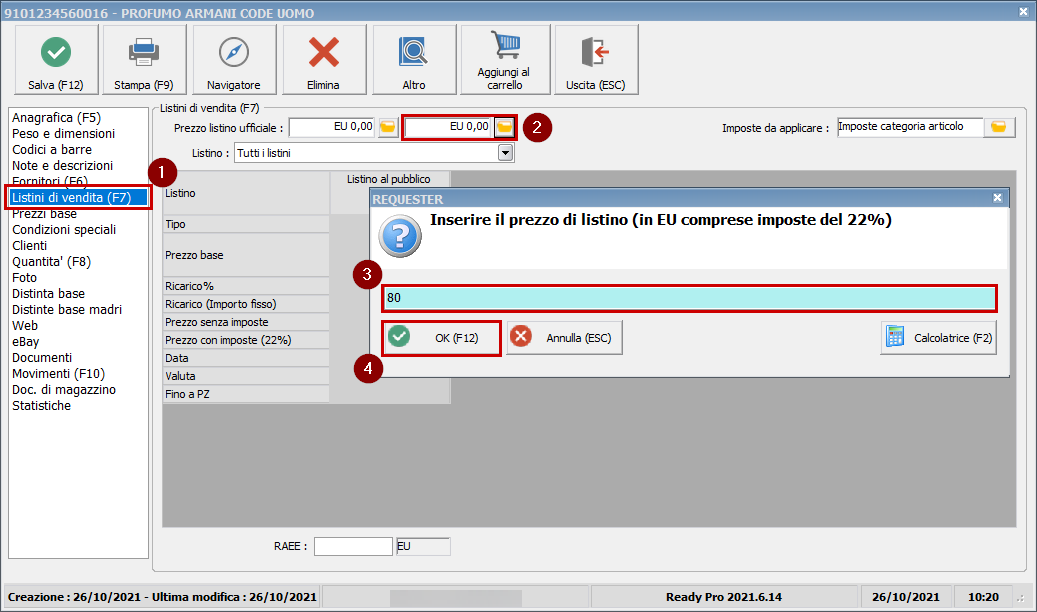Click the red Elimina X icon

tap(323, 52)
